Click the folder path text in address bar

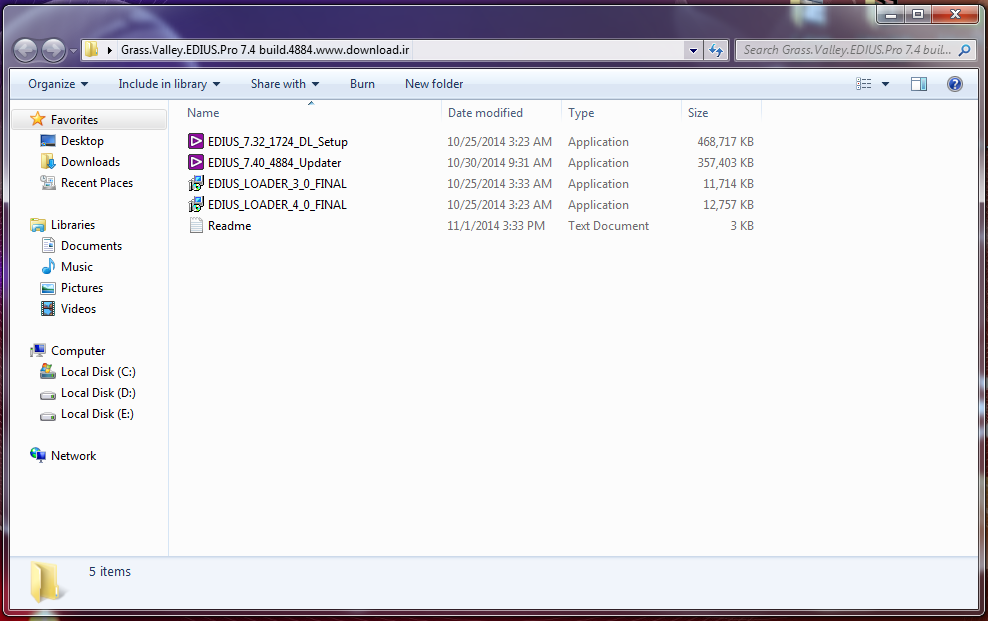coord(265,50)
